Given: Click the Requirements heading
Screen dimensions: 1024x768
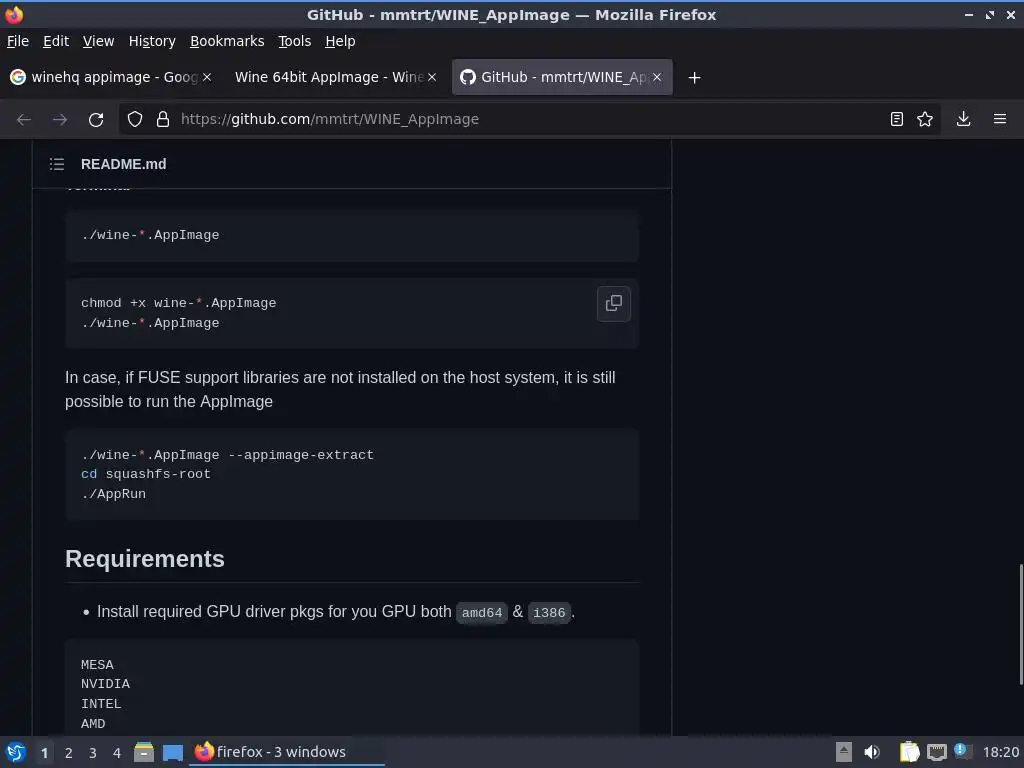Looking at the screenshot, I should pos(144,559).
